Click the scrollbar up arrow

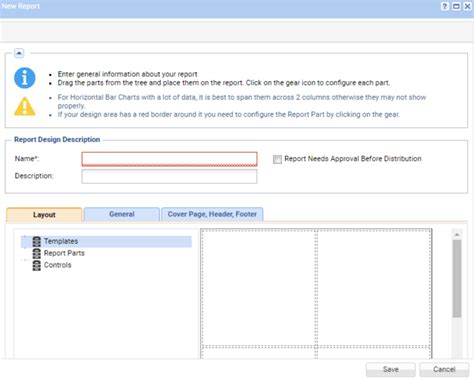pos(457,235)
